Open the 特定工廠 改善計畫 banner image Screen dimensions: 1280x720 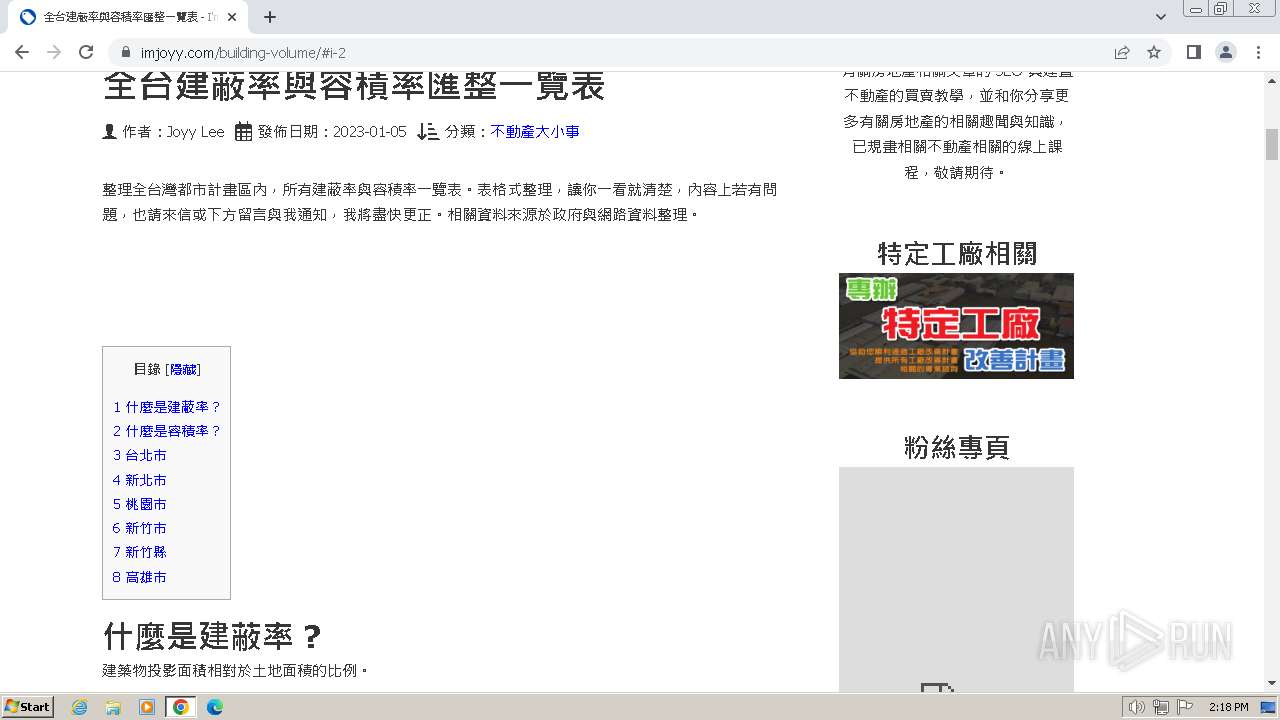[x=956, y=326]
